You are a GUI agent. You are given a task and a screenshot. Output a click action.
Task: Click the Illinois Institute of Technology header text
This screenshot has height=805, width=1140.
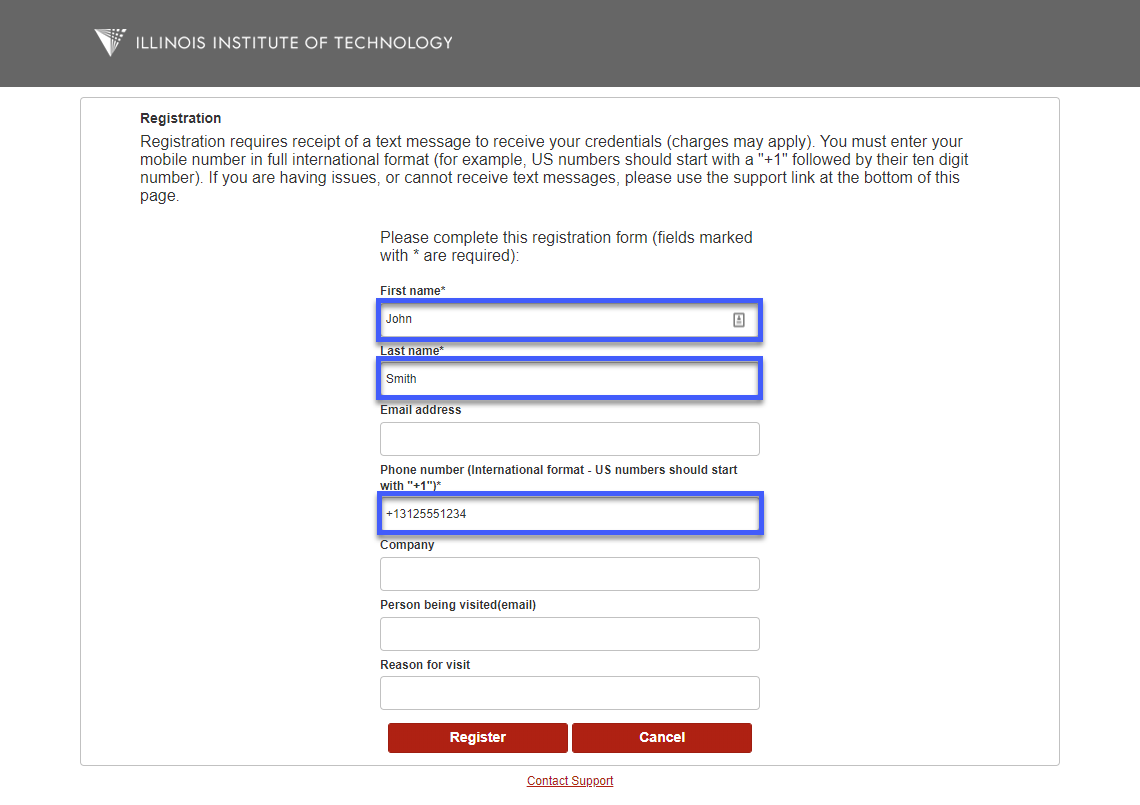point(294,43)
